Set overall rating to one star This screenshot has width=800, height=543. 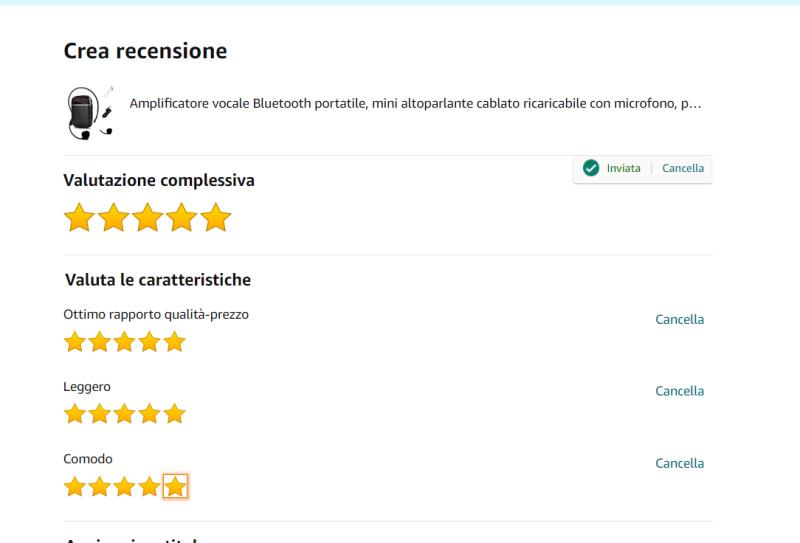[x=80, y=218]
